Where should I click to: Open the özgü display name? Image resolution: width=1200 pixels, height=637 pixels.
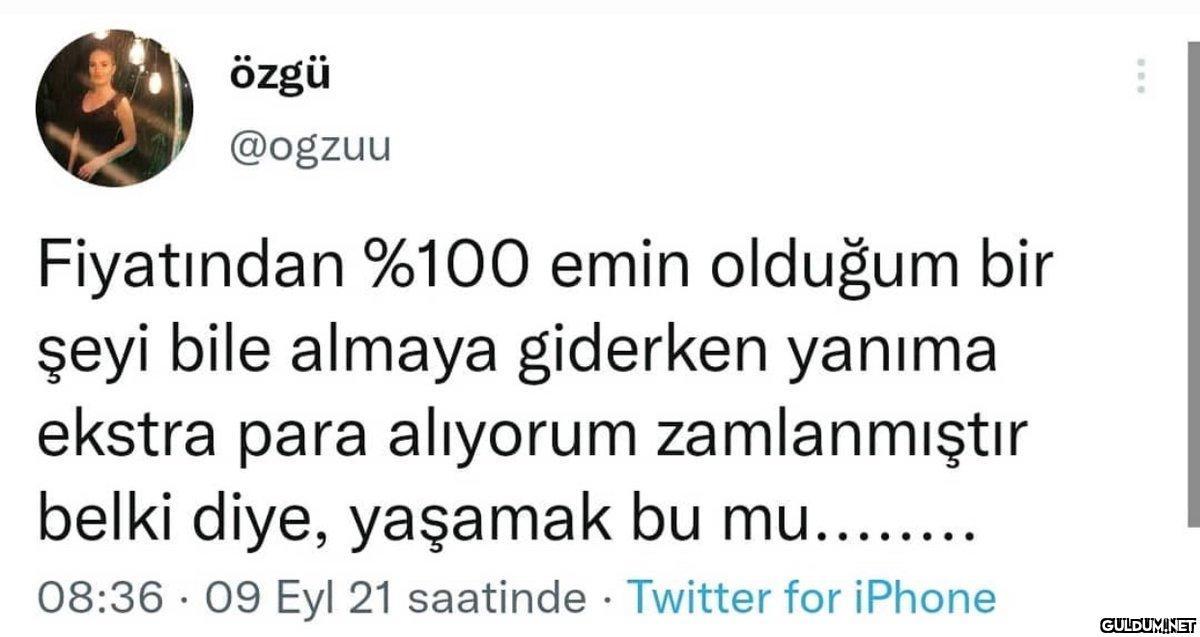click(266, 75)
